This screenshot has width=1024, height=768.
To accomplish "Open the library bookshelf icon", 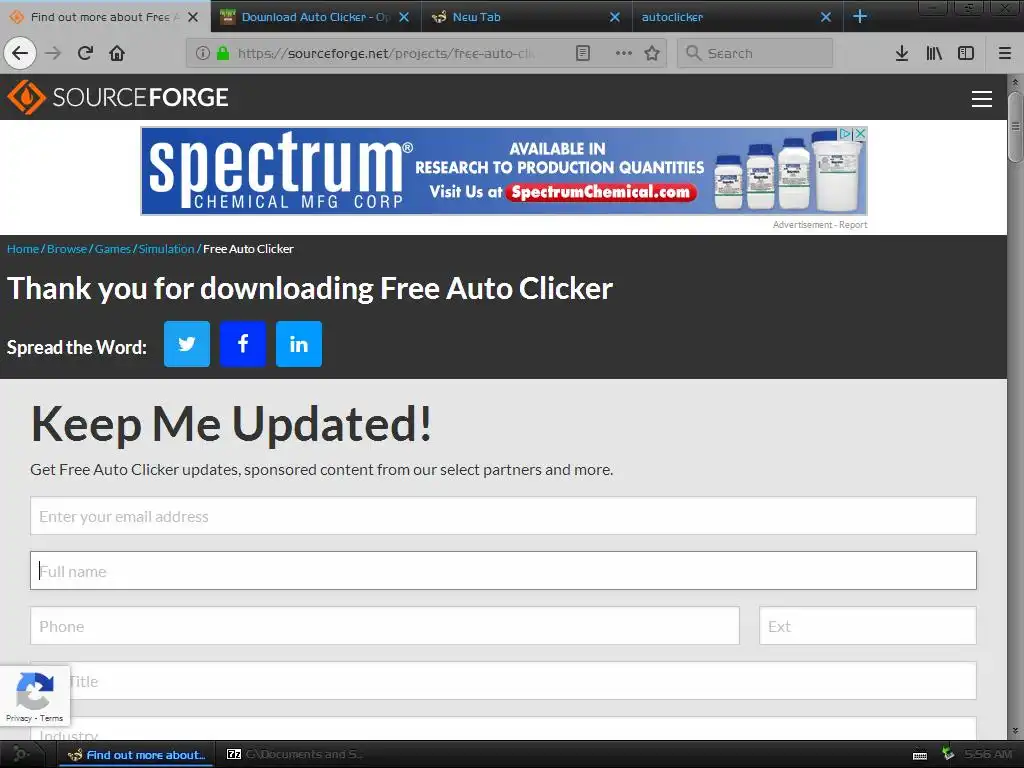I will tap(934, 53).
